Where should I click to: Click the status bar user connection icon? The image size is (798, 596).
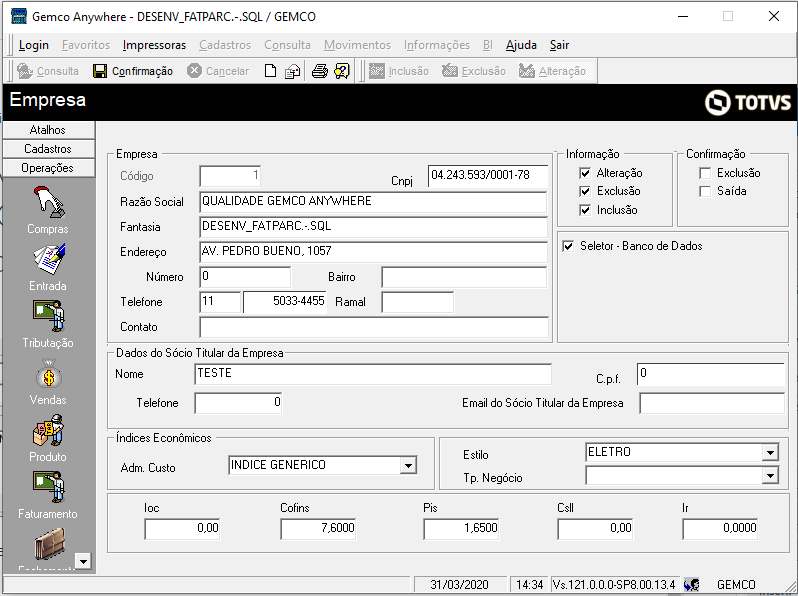[691, 585]
